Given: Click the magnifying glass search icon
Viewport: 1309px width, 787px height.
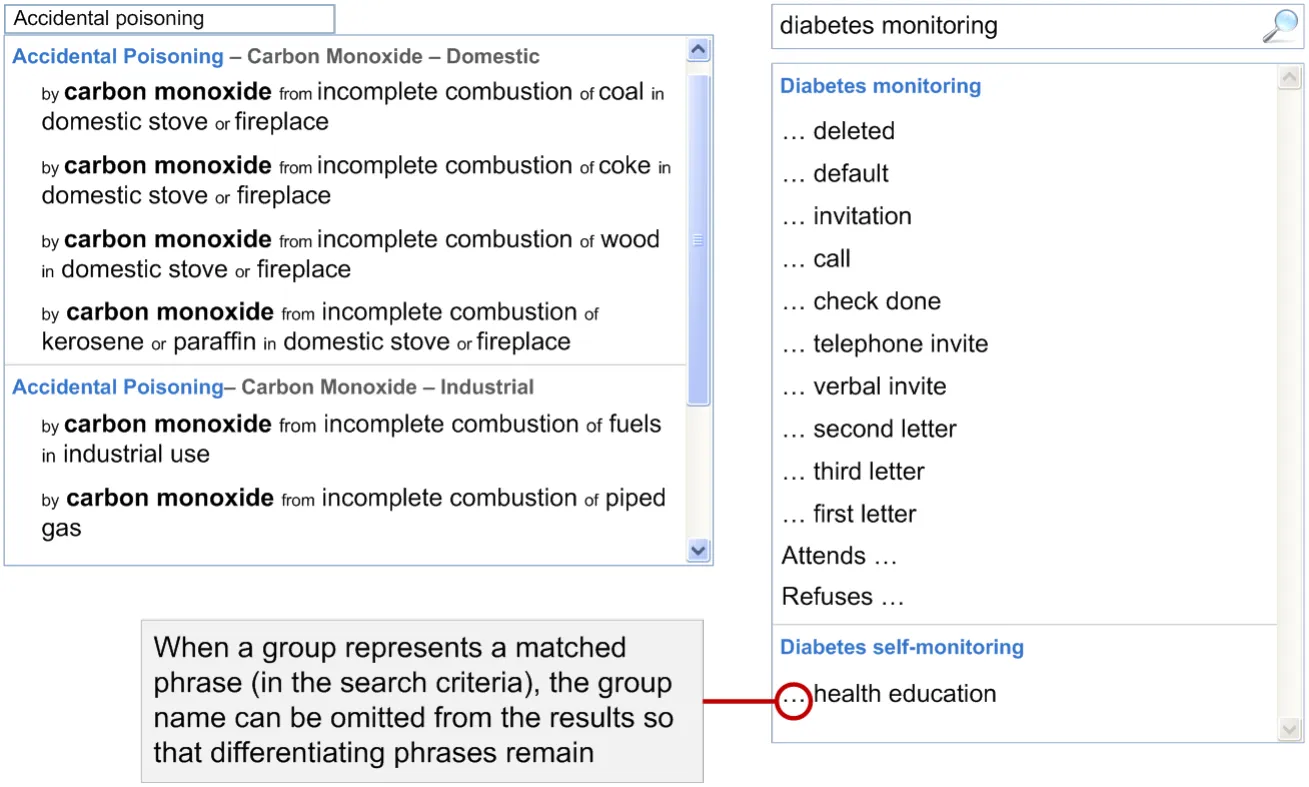Looking at the screenshot, I should coord(1280,27).
